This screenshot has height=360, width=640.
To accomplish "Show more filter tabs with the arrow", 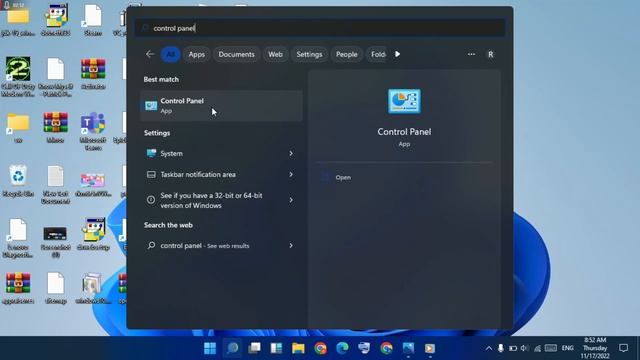I will (397, 54).
